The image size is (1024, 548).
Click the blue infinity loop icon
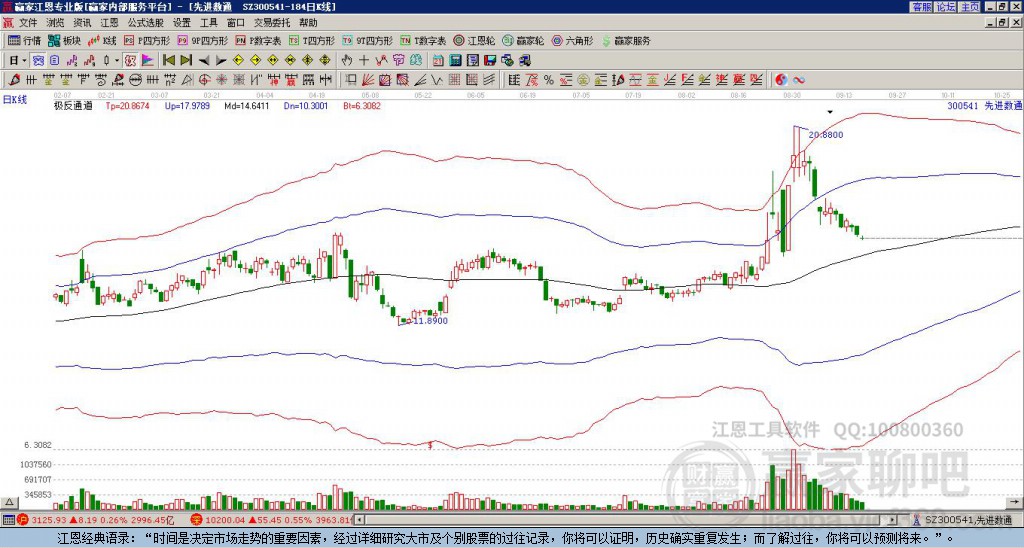pos(799,80)
